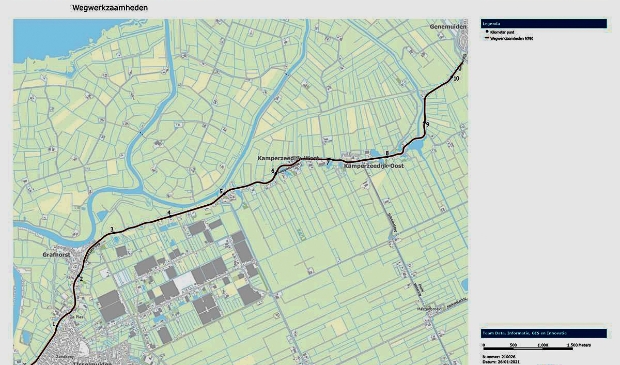This screenshot has width=620, height=365.
Task: Click the Kilometer punt legend label
Action: tap(502, 32)
